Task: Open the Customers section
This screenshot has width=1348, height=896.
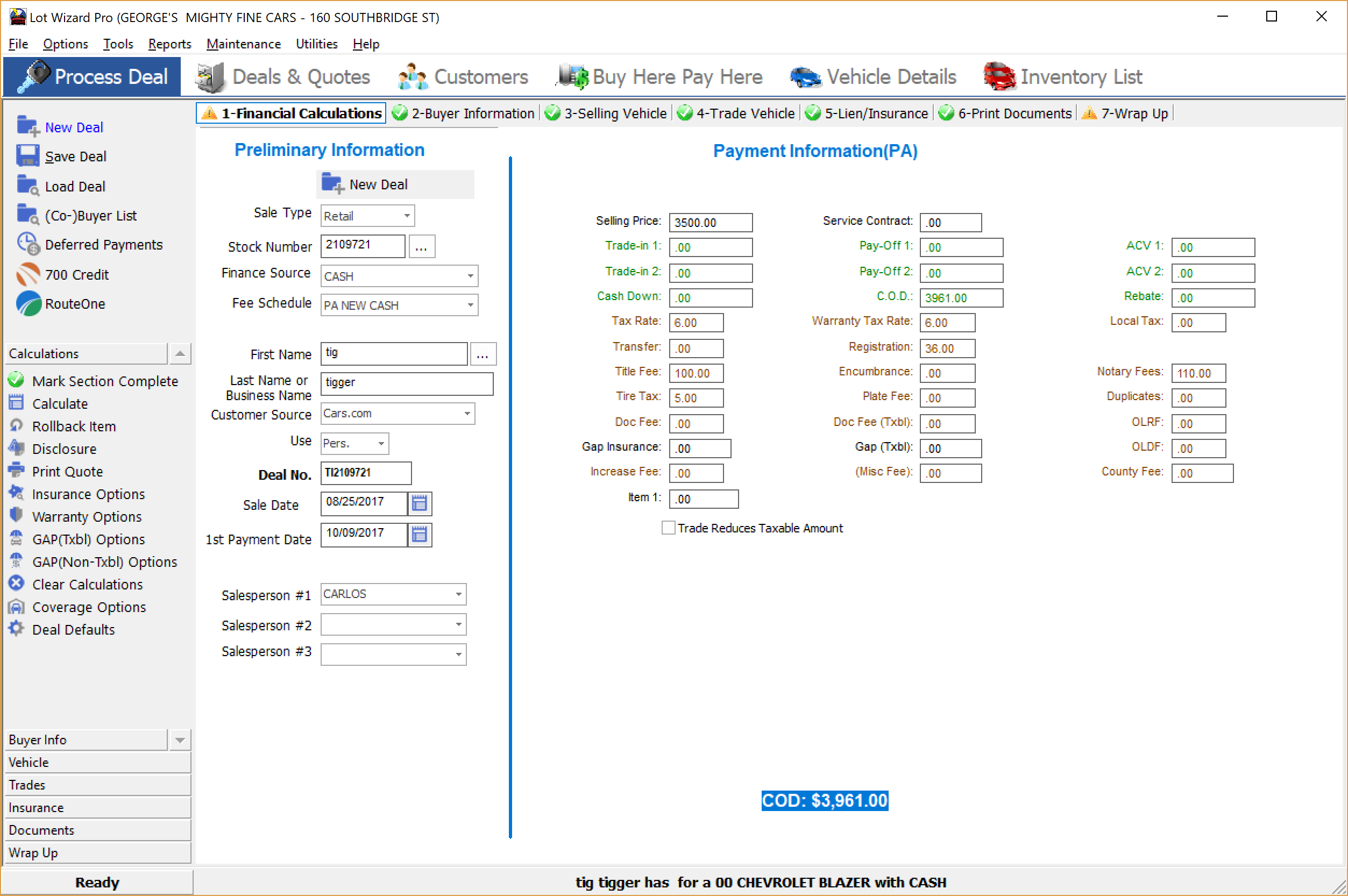Action: (x=463, y=76)
